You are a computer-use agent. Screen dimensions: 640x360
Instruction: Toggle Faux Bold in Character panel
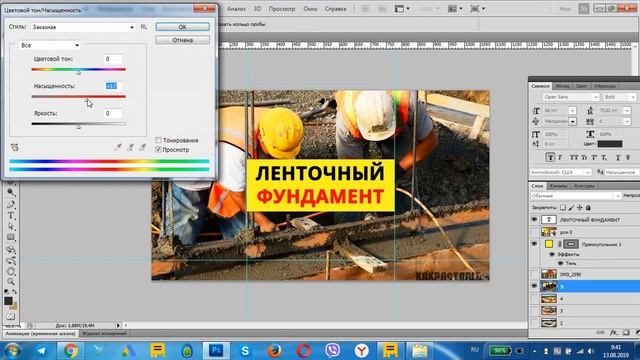pyautogui.click(x=550, y=158)
